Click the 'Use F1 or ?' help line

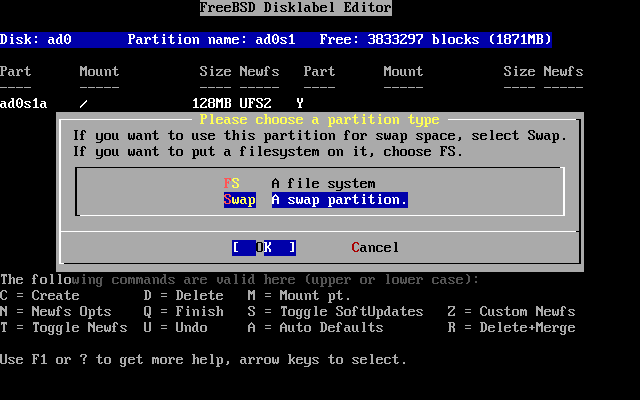pyautogui.click(x=204, y=360)
